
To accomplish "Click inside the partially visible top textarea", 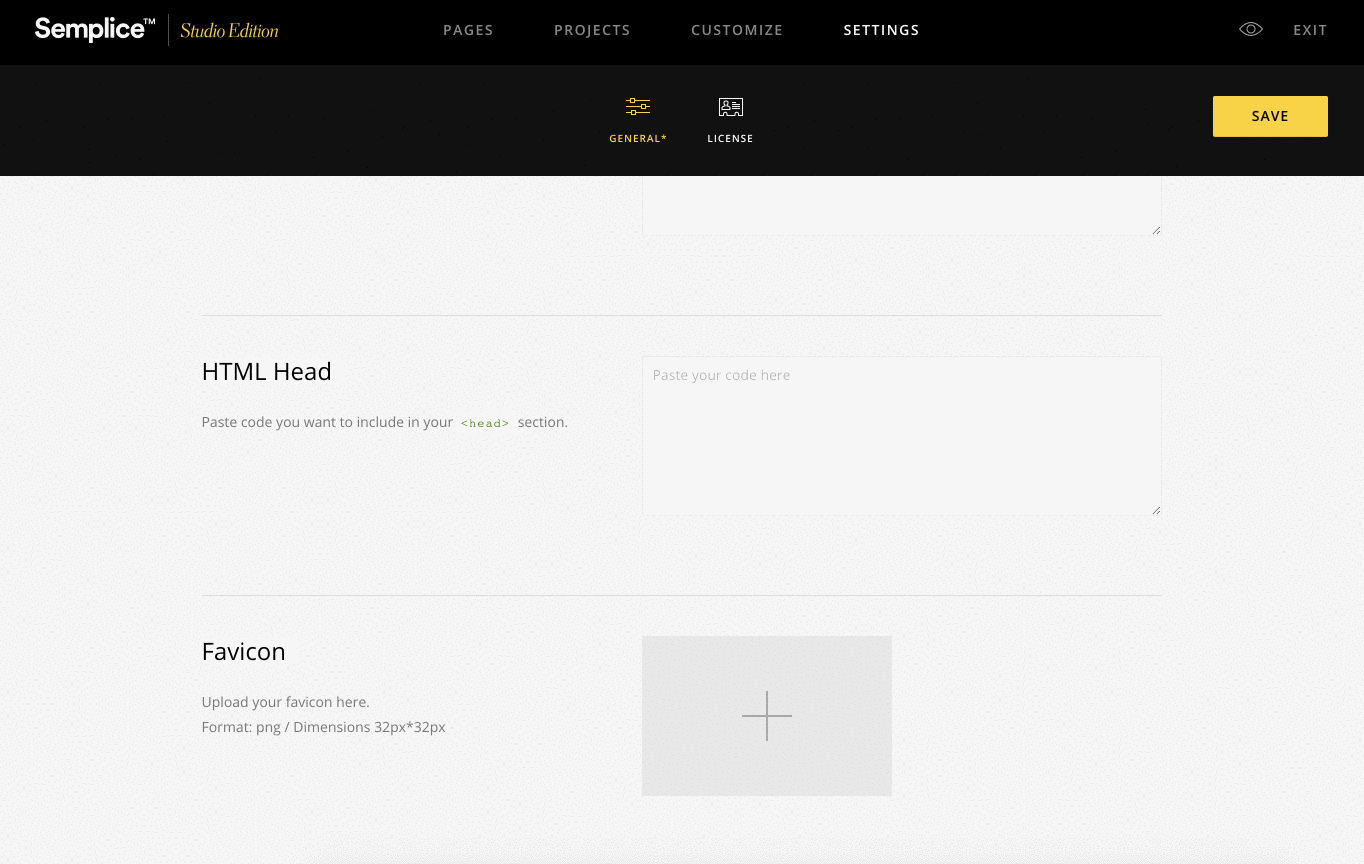I will 900,205.
